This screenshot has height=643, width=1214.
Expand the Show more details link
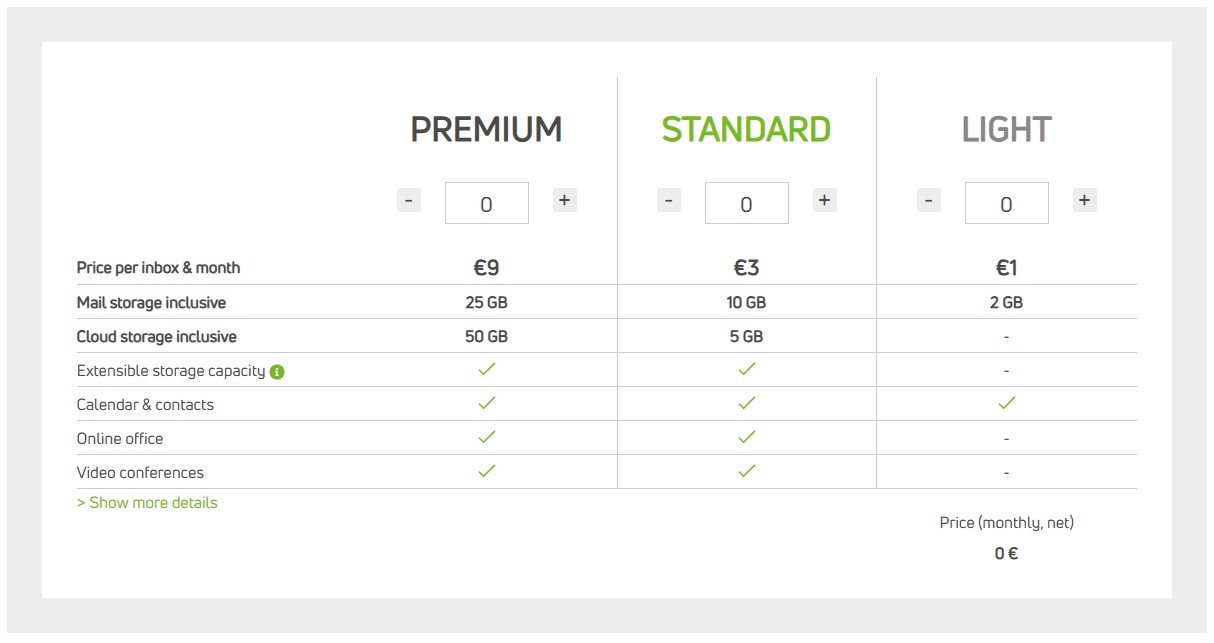click(x=147, y=503)
